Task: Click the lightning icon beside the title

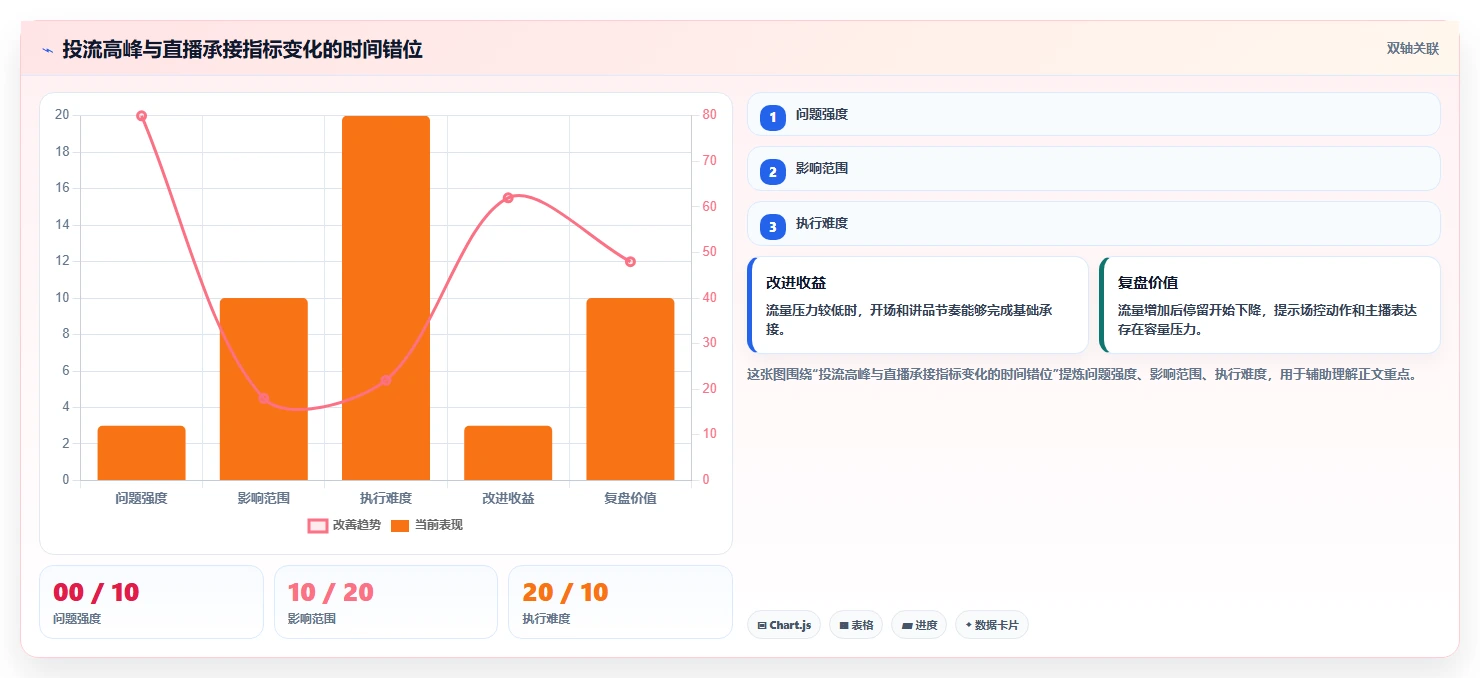Action: tap(47, 49)
